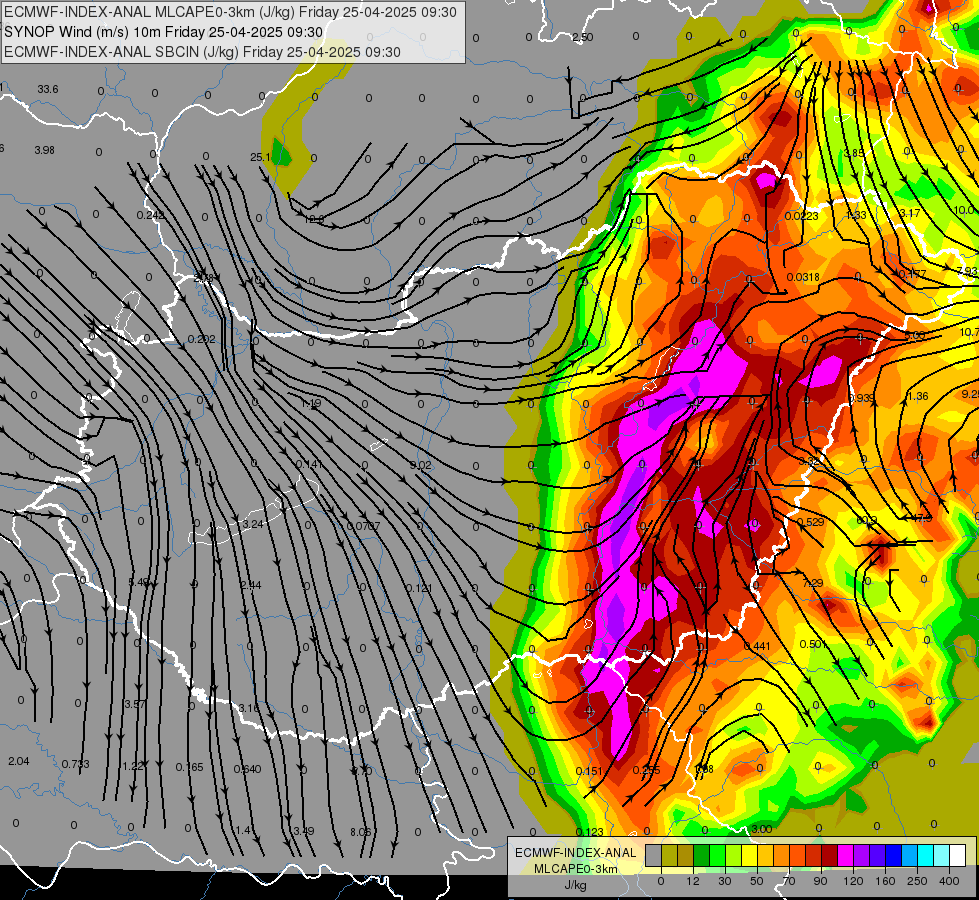This screenshot has width=979, height=900.
Task: Click the legend scale label '250'
Action: click(x=917, y=881)
